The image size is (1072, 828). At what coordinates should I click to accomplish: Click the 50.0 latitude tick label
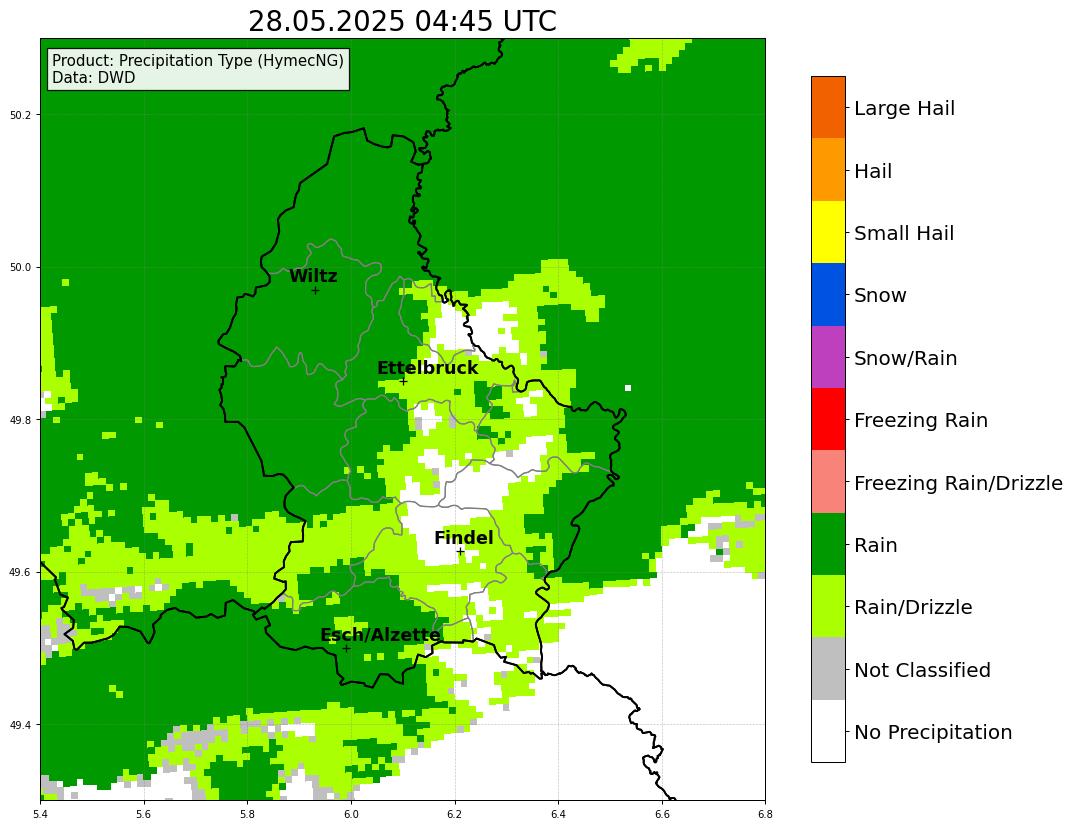coord(22,267)
